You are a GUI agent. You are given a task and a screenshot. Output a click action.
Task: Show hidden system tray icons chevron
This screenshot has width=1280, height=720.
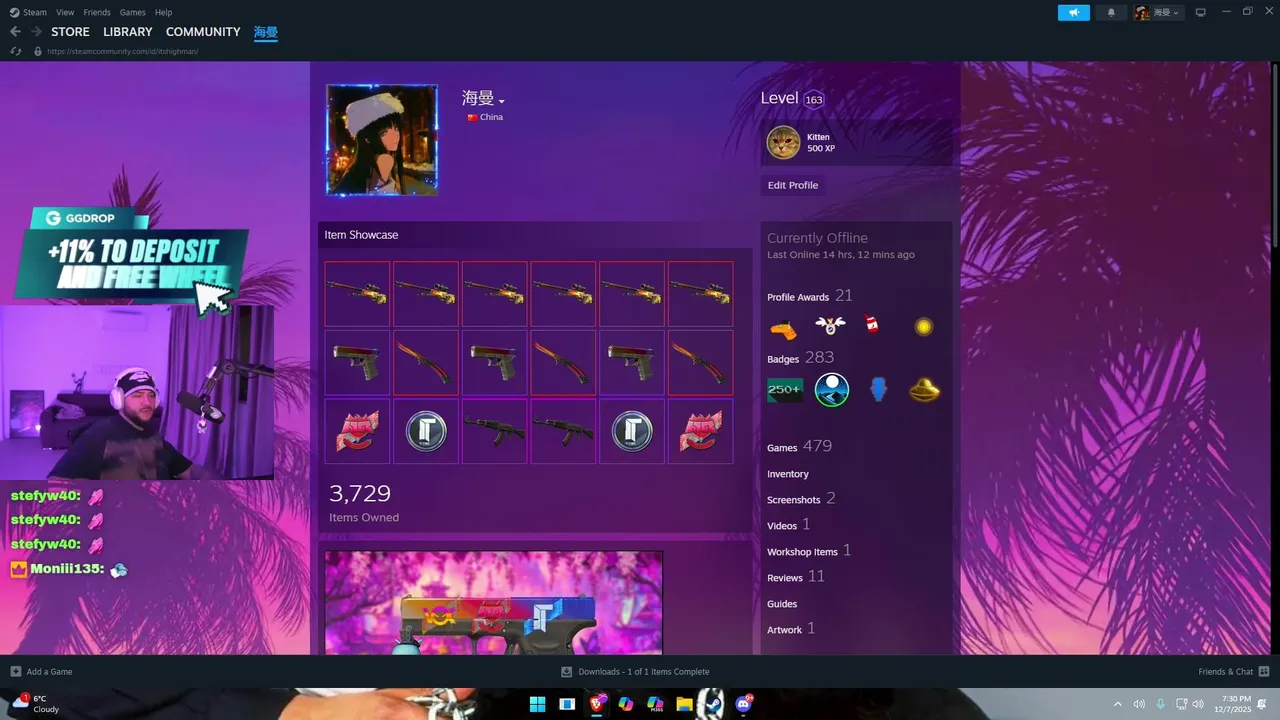(1118, 704)
